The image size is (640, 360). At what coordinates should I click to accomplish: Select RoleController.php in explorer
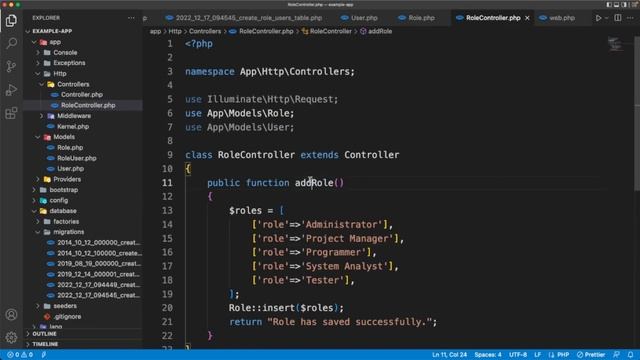83,105
